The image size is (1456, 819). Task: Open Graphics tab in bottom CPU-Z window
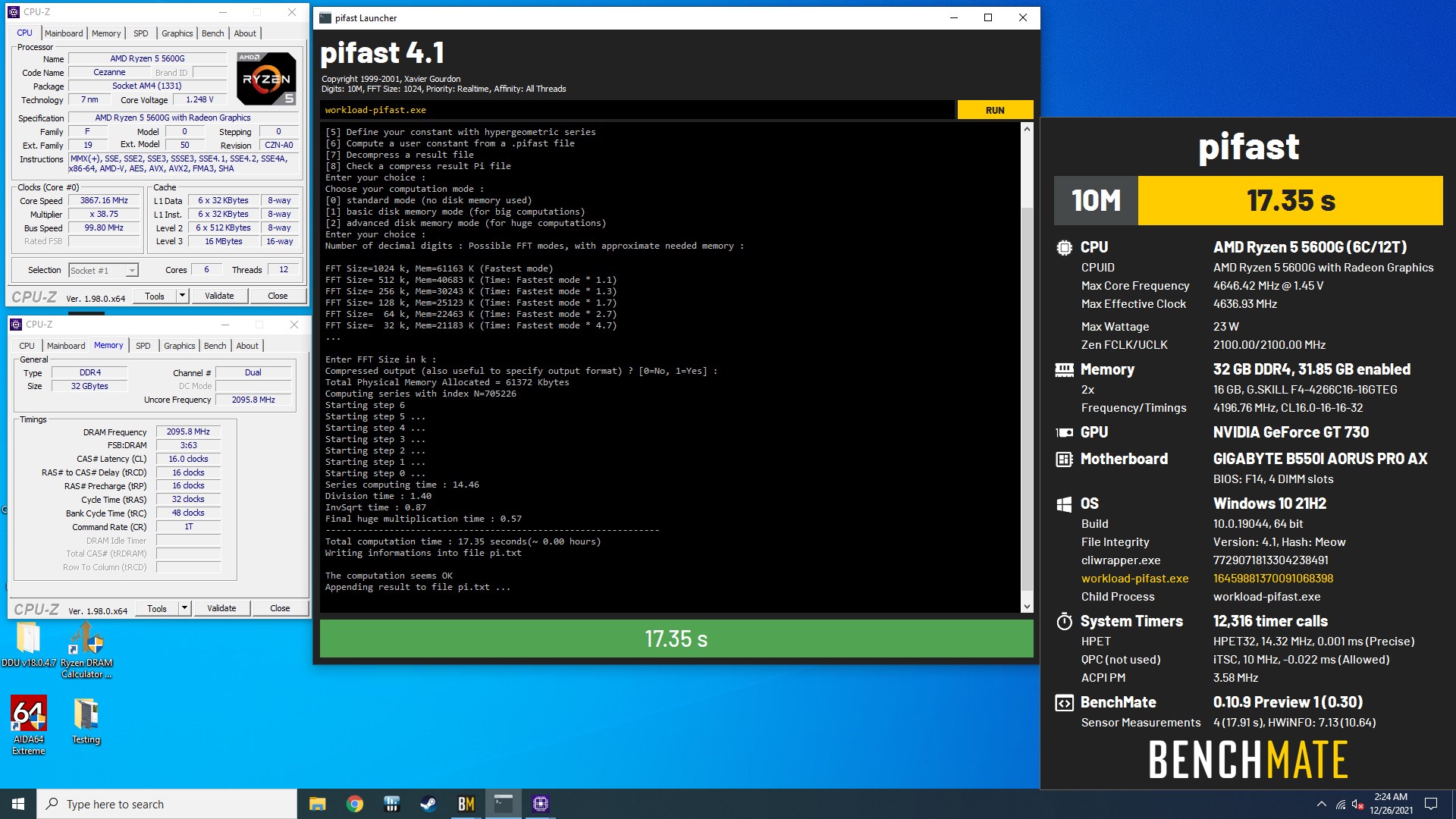pyautogui.click(x=180, y=346)
